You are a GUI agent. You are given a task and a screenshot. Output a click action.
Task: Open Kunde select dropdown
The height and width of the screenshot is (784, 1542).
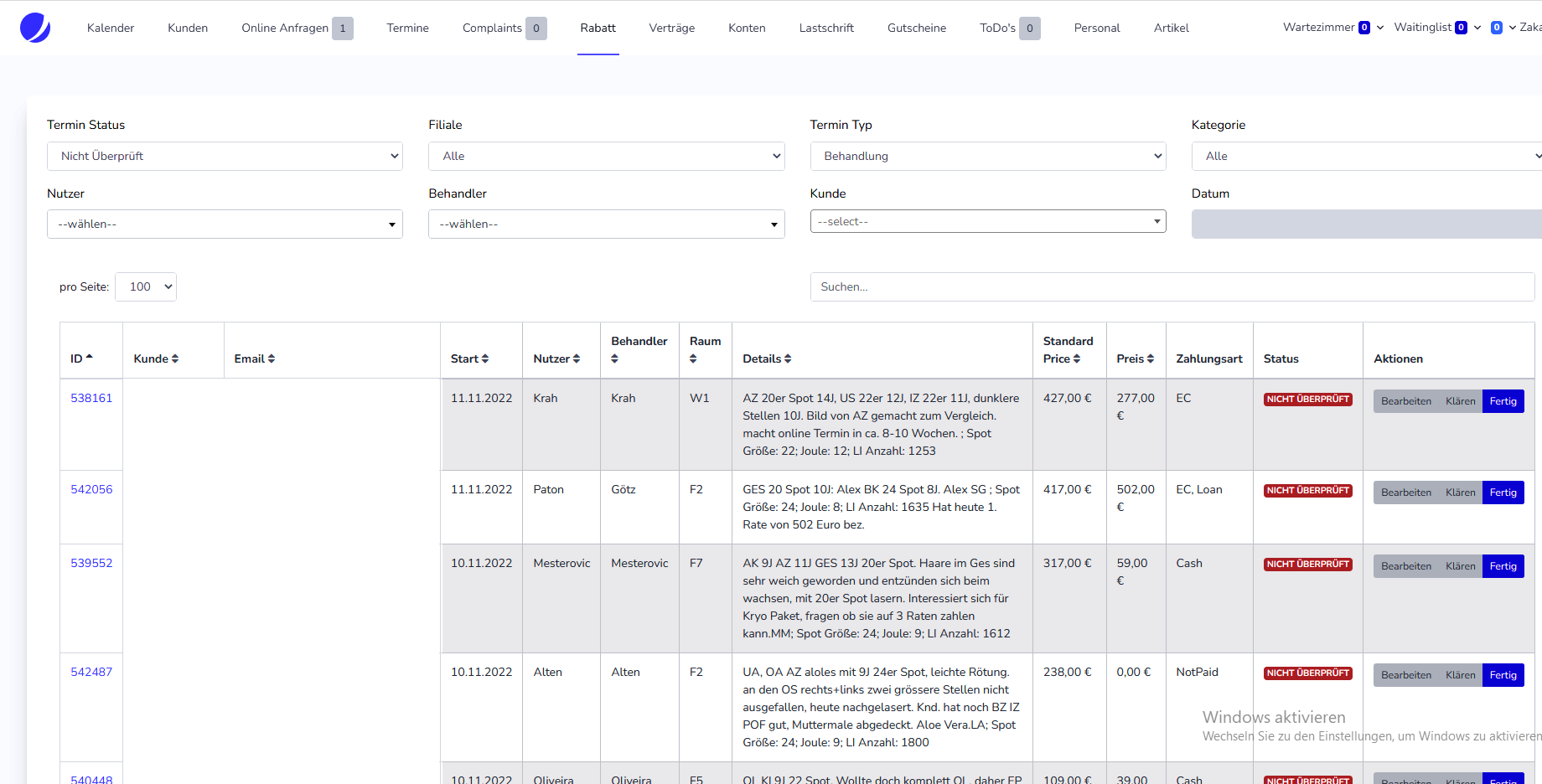988,221
